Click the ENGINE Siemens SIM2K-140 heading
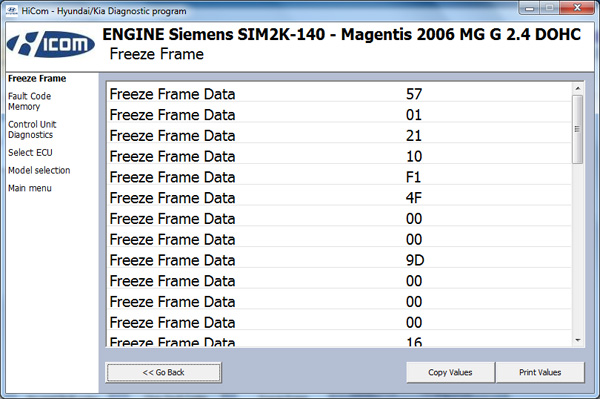600x399 pixels. point(341,34)
